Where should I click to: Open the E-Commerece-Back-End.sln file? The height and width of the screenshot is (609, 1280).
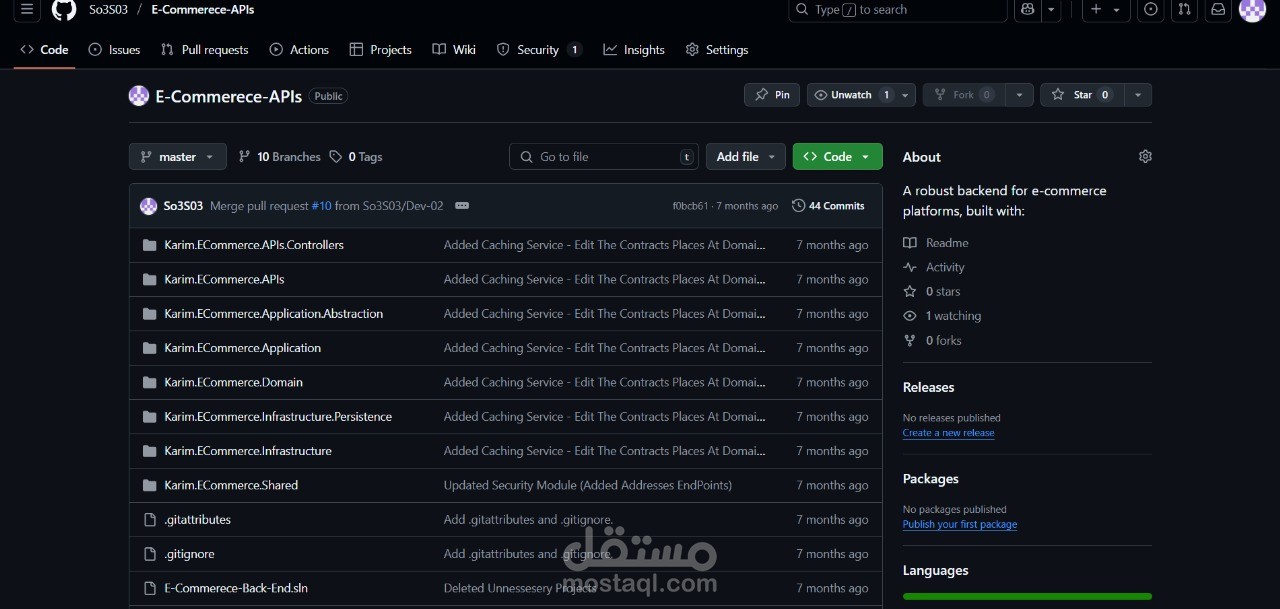tap(236, 588)
